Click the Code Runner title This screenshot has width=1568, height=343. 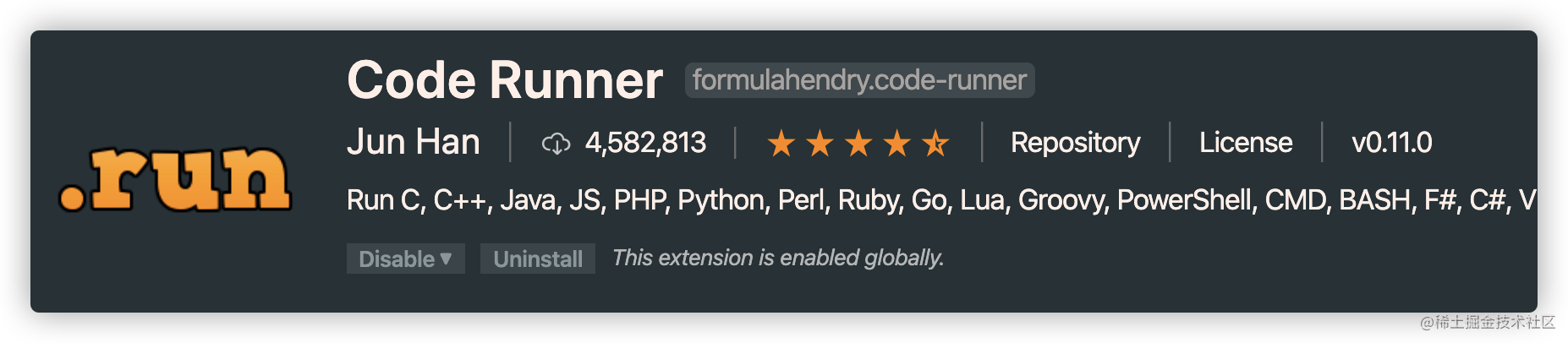pyautogui.click(x=505, y=80)
